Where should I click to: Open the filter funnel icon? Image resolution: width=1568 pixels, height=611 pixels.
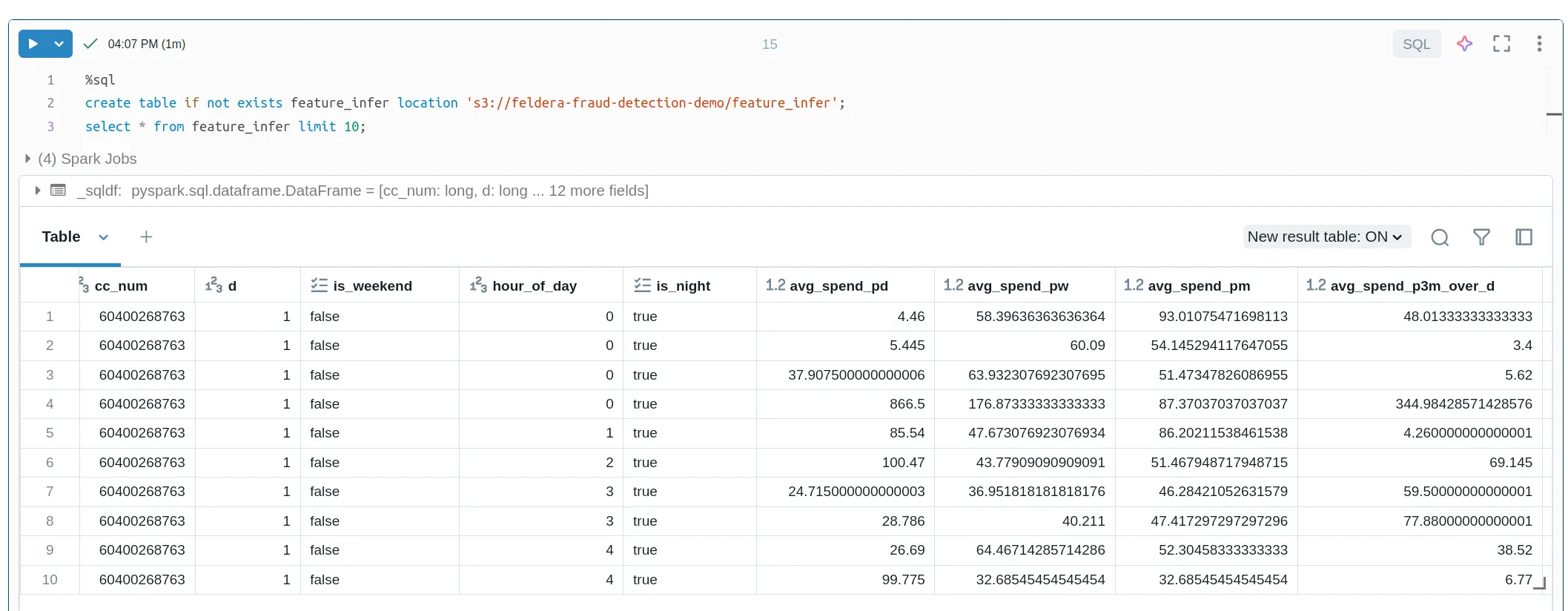[1481, 237]
